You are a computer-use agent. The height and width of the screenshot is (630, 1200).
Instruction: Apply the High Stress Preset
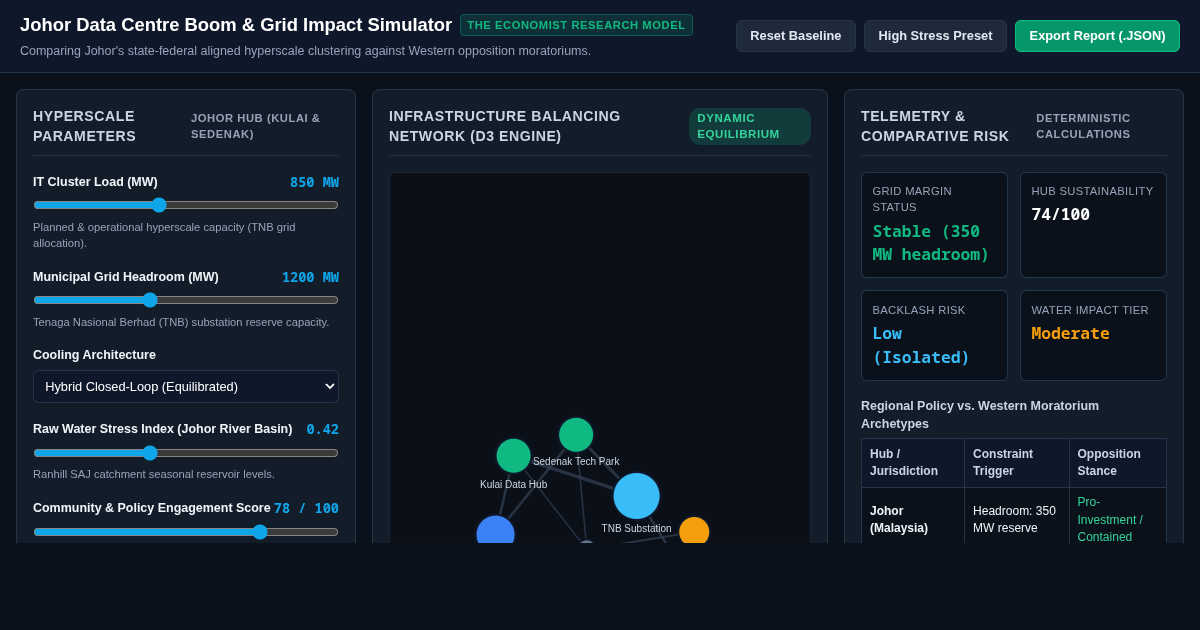point(935,36)
